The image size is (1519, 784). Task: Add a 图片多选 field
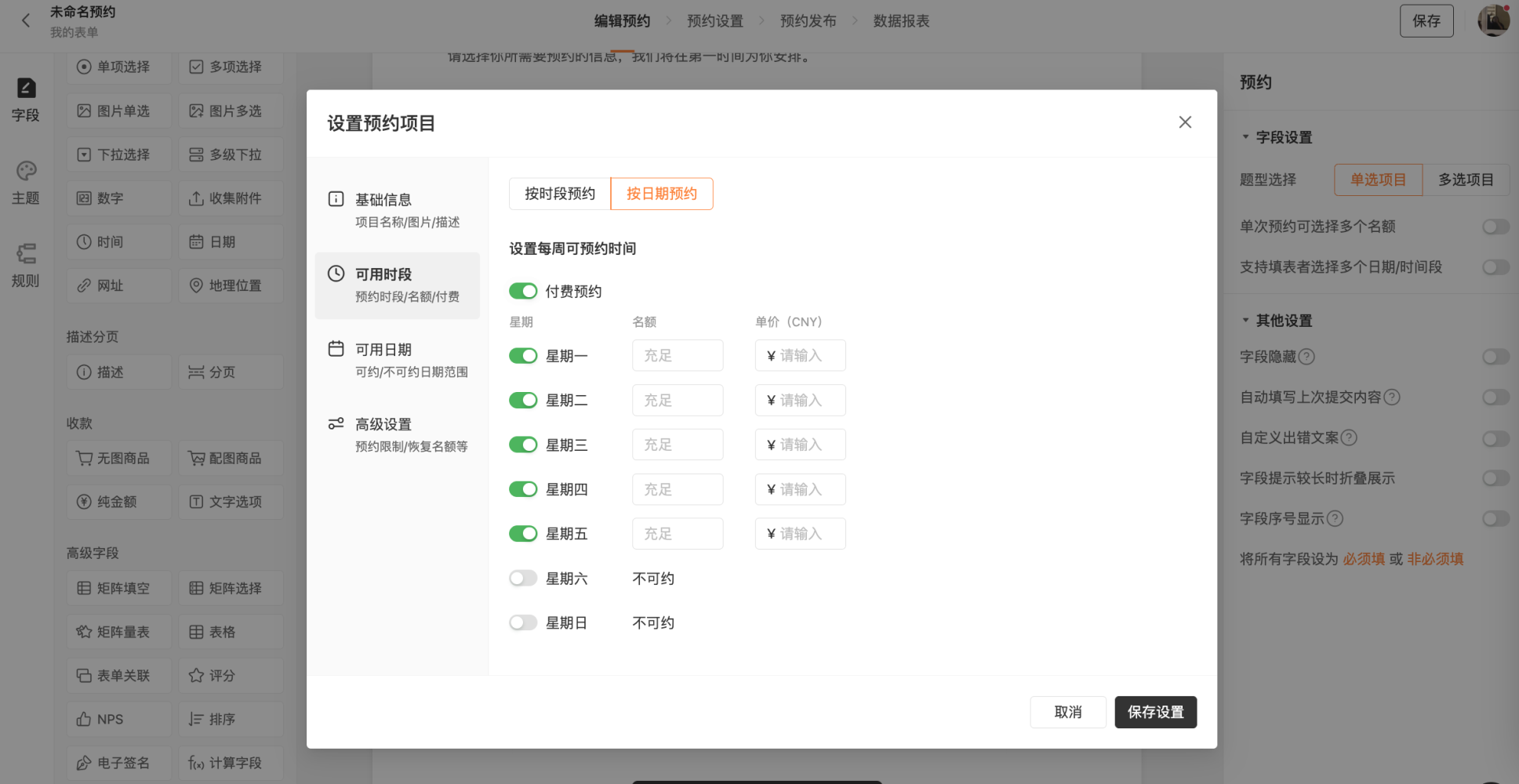(231, 111)
